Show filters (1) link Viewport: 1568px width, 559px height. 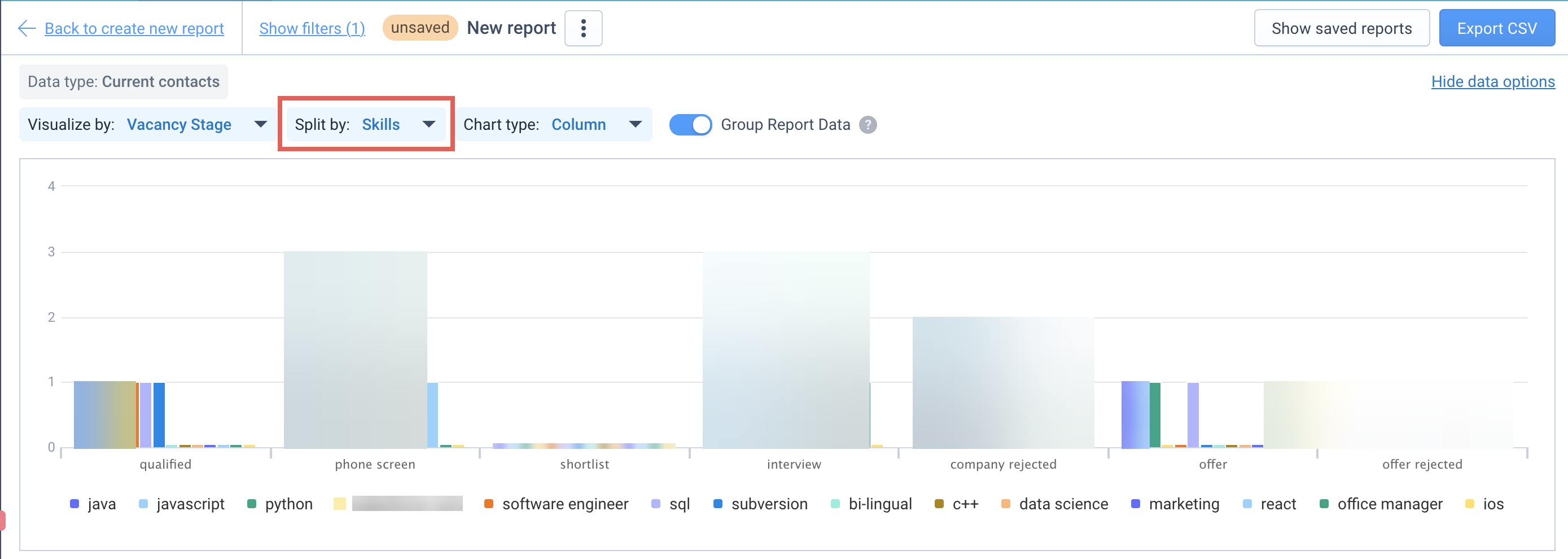(x=312, y=29)
